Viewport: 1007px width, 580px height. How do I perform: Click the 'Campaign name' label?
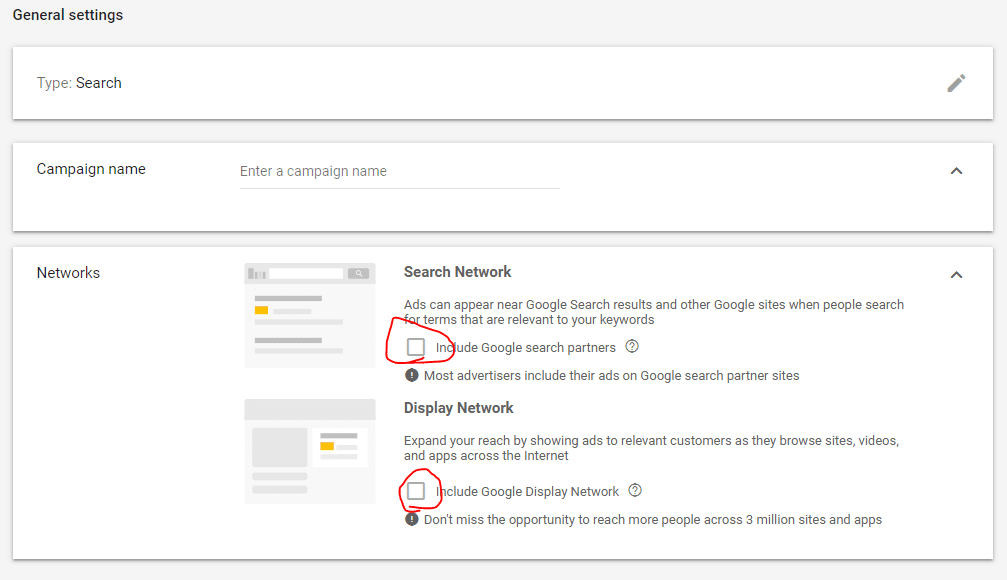pyautogui.click(x=91, y=169)
